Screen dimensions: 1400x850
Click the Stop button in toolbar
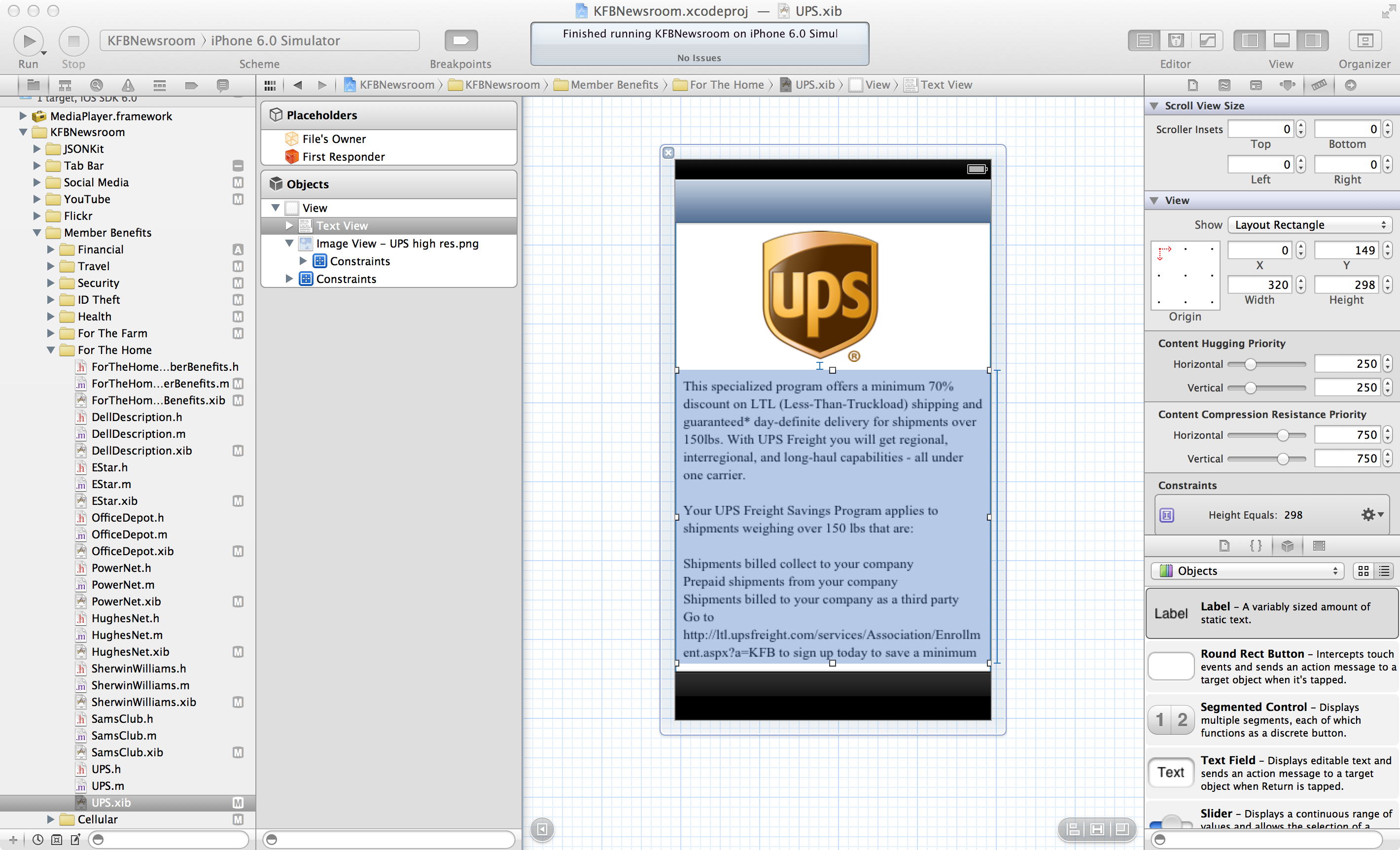point(73,41)
